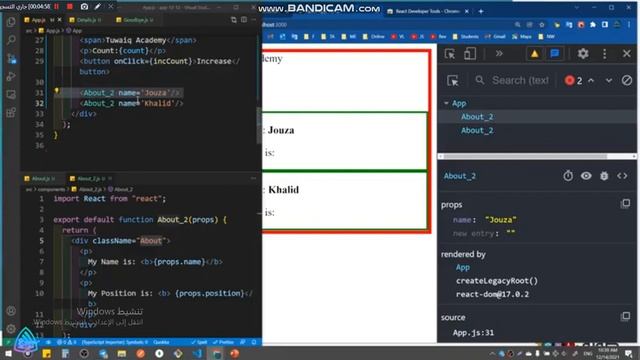Switch to Goodbye.js editor tab
The image size is (640, 360).
(135, 20)
